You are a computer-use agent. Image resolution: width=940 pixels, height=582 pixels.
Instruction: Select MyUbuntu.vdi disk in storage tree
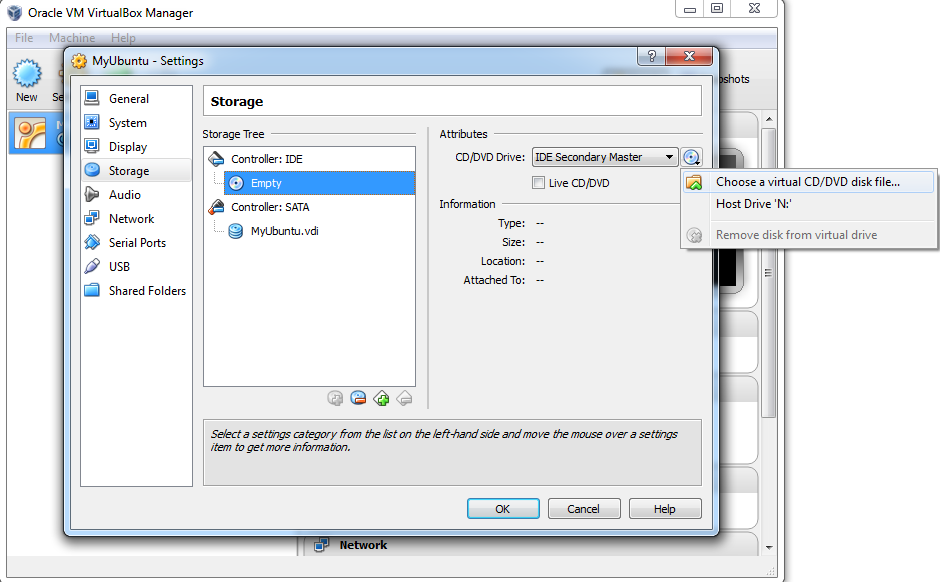(285, 231)
